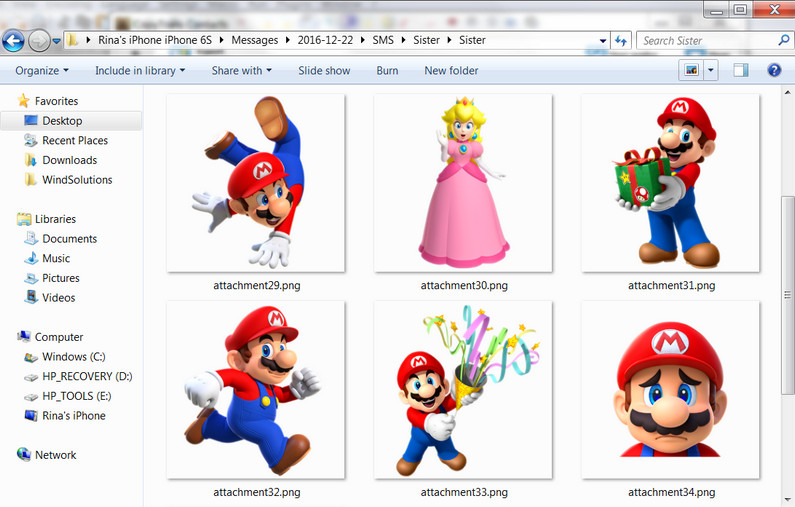795x507 pixels.
Task: Click the Favorites star icon
Action: [x=23, y=100]
